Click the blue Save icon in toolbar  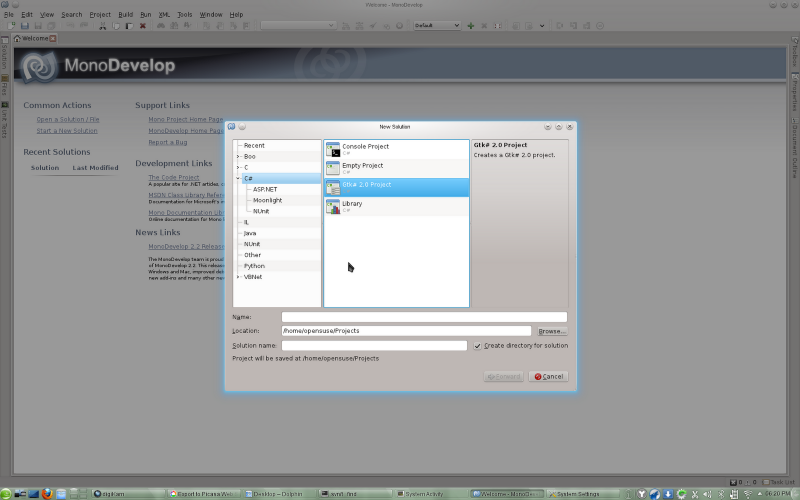pyautogui.click(x=24, y=26)
